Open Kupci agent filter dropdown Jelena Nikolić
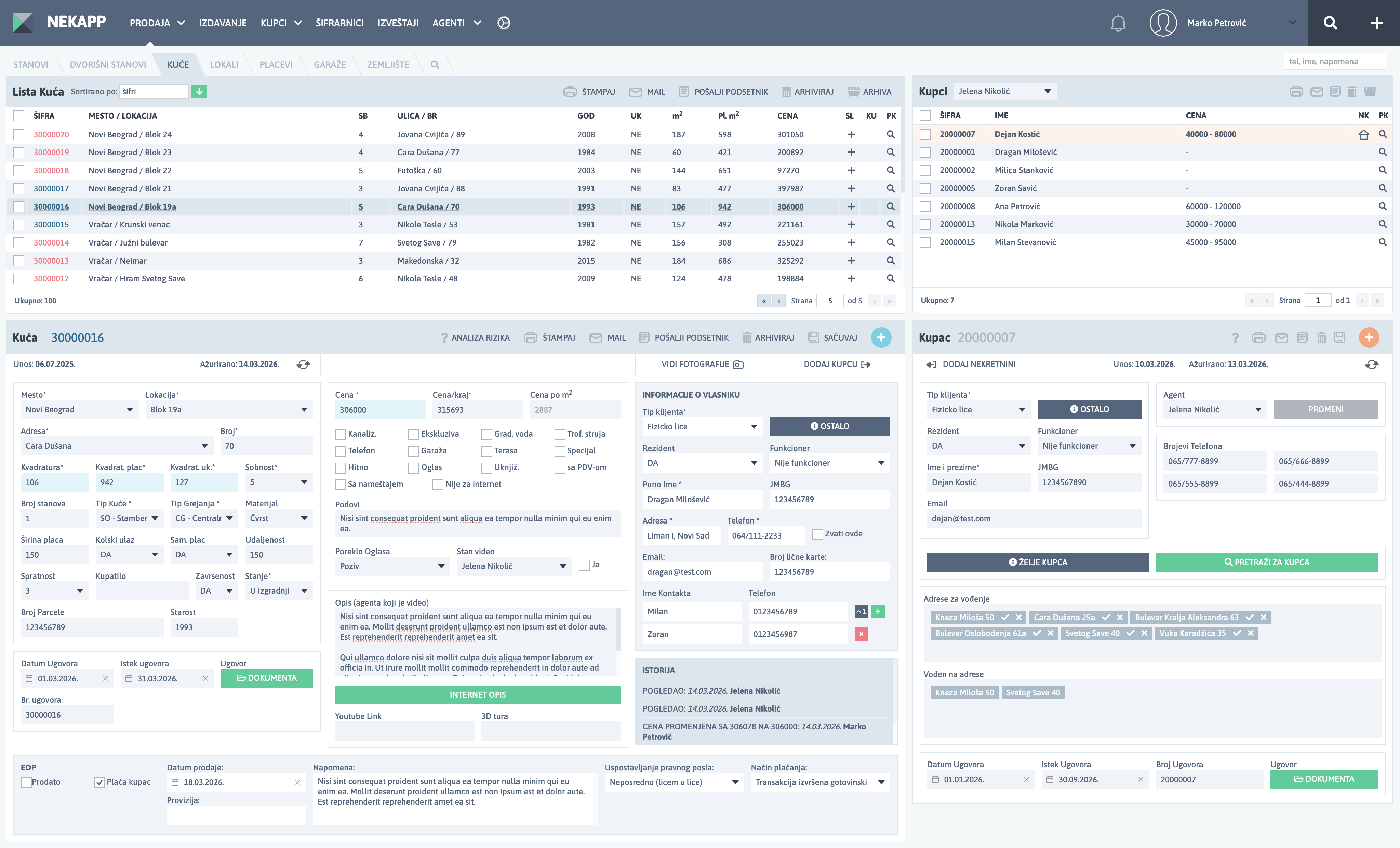The image size is (1400, 848). click(x=1004, y=92)
